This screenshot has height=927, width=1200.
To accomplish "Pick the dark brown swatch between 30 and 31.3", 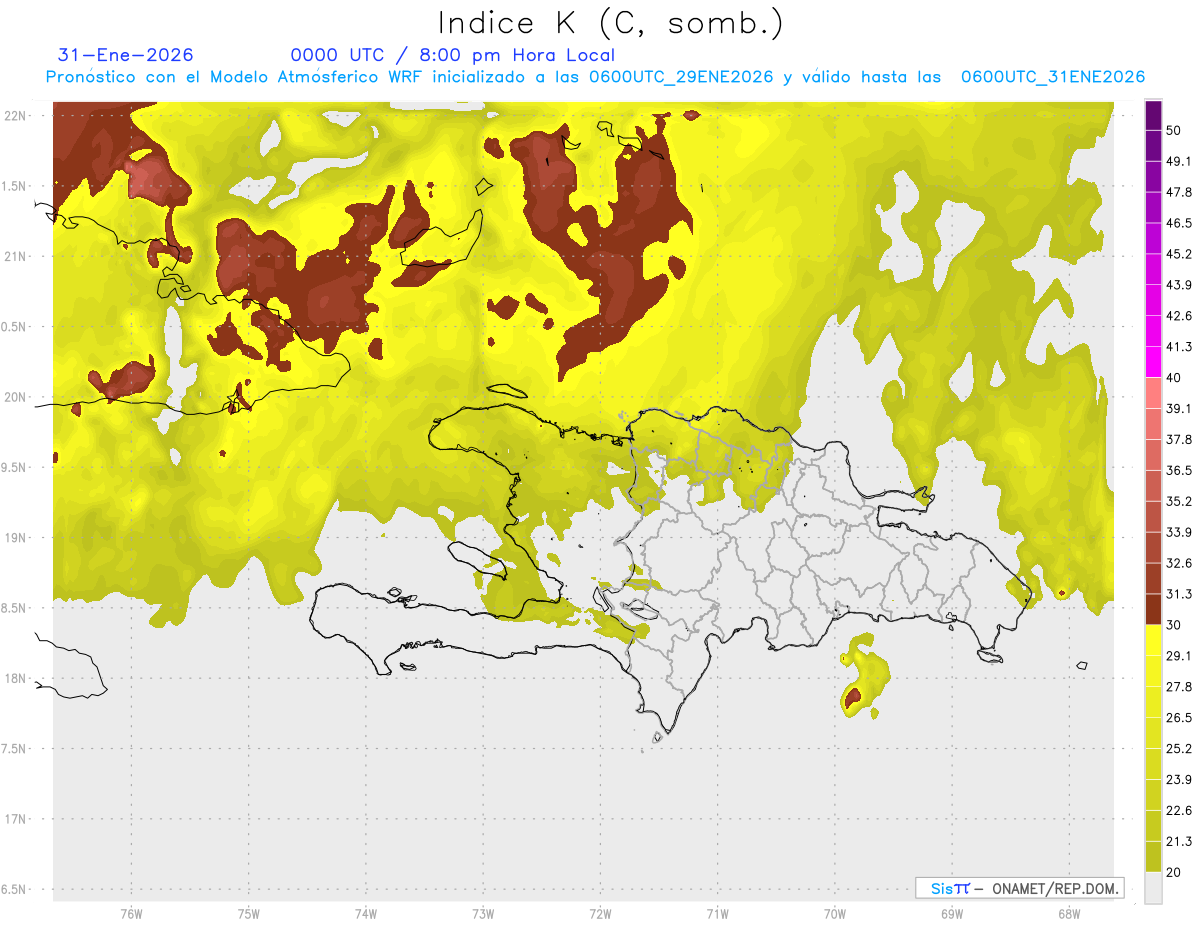I will (1153, 610).
